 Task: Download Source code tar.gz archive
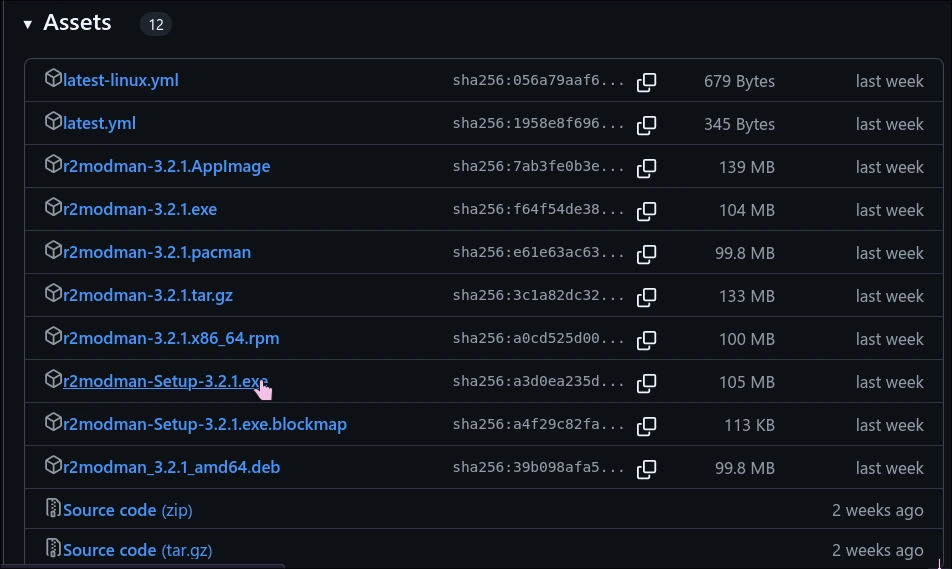click(x=137, y=550)
